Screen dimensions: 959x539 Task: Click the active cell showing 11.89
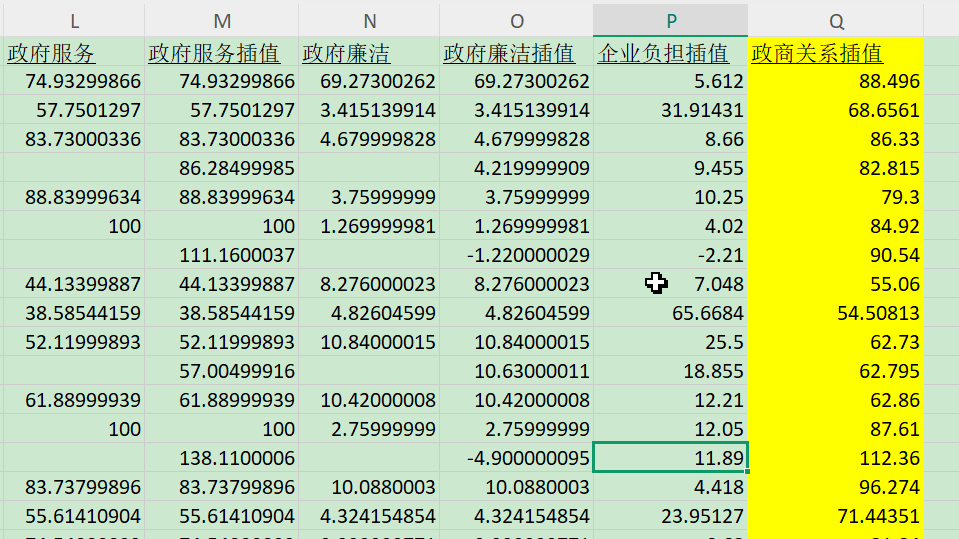coord(670,458)
